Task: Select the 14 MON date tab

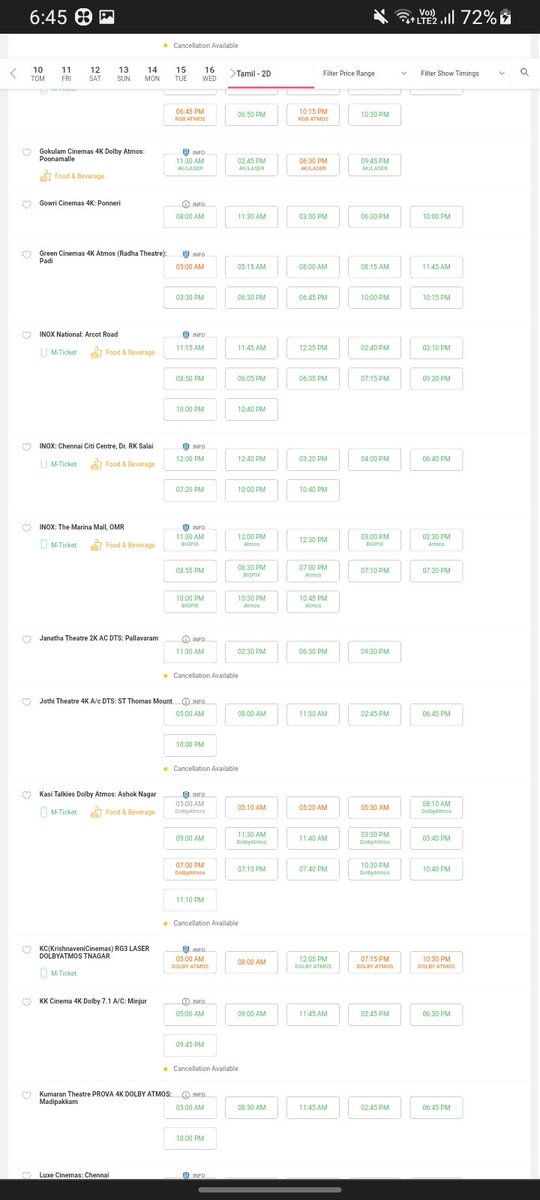Action: click(x=152, y=74)
